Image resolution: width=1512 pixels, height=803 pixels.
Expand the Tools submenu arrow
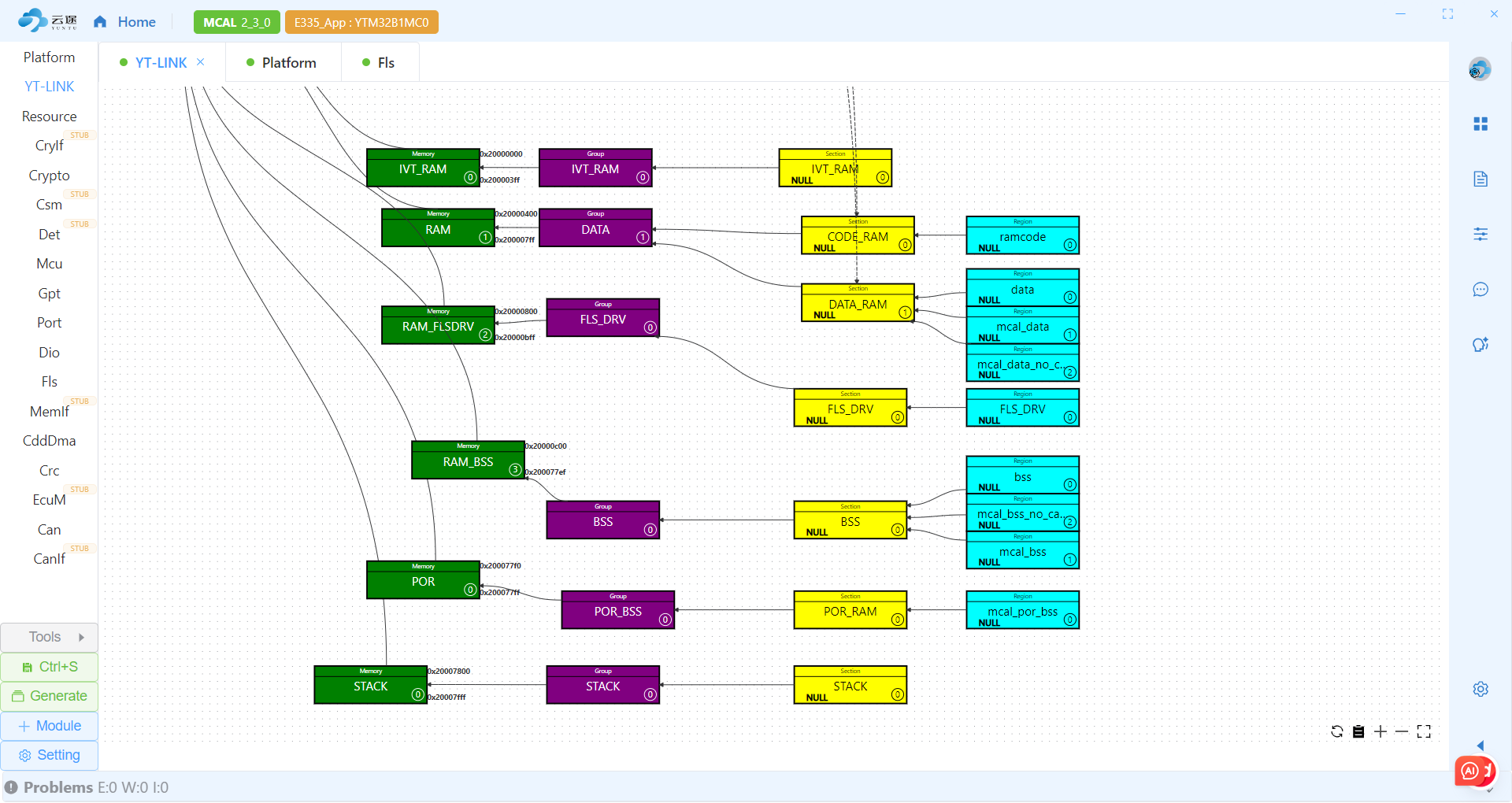(x=81, y=637)
